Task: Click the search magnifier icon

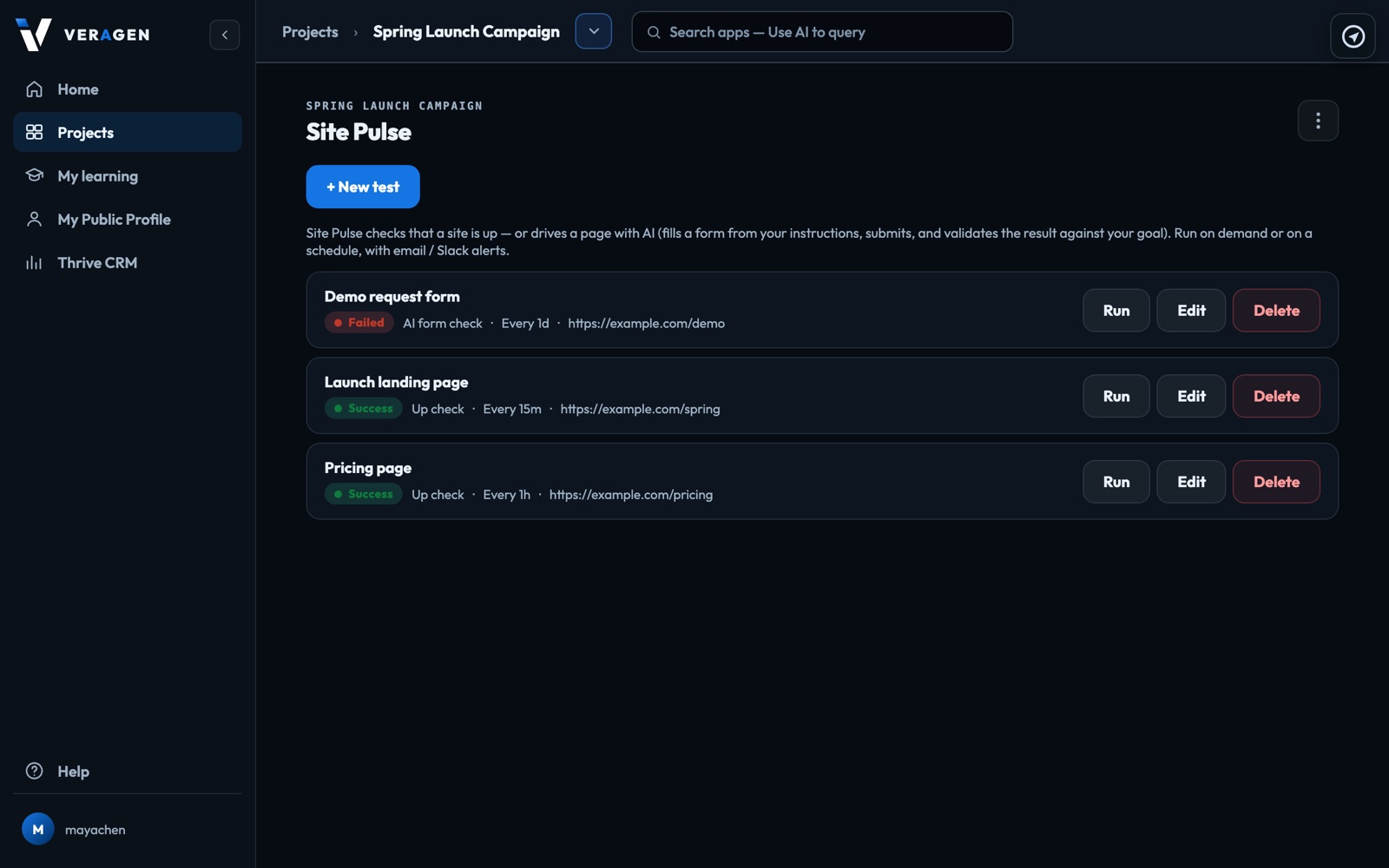Action: [654, 32]
